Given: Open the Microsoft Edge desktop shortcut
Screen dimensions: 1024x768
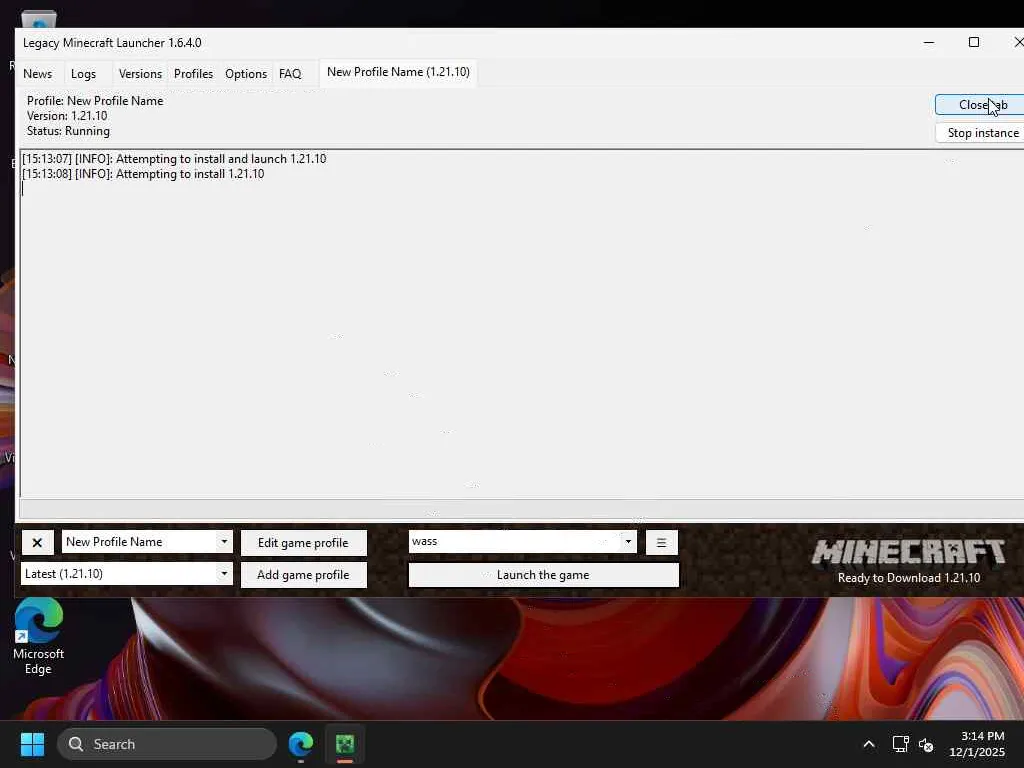Looking at the screenshot, I should (38, 637).
